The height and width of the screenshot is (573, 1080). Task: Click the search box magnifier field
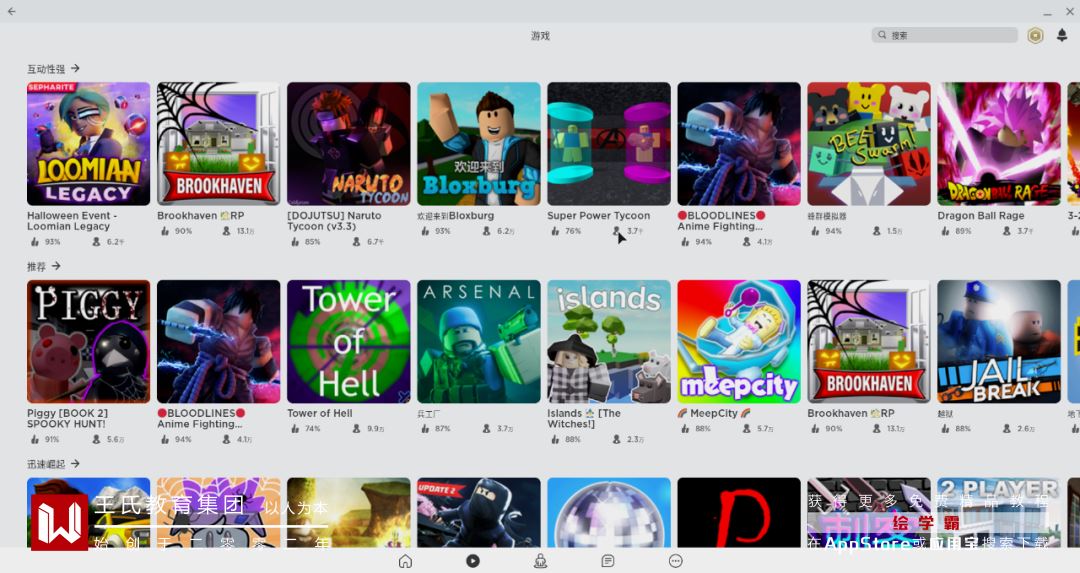coord(944,35)
